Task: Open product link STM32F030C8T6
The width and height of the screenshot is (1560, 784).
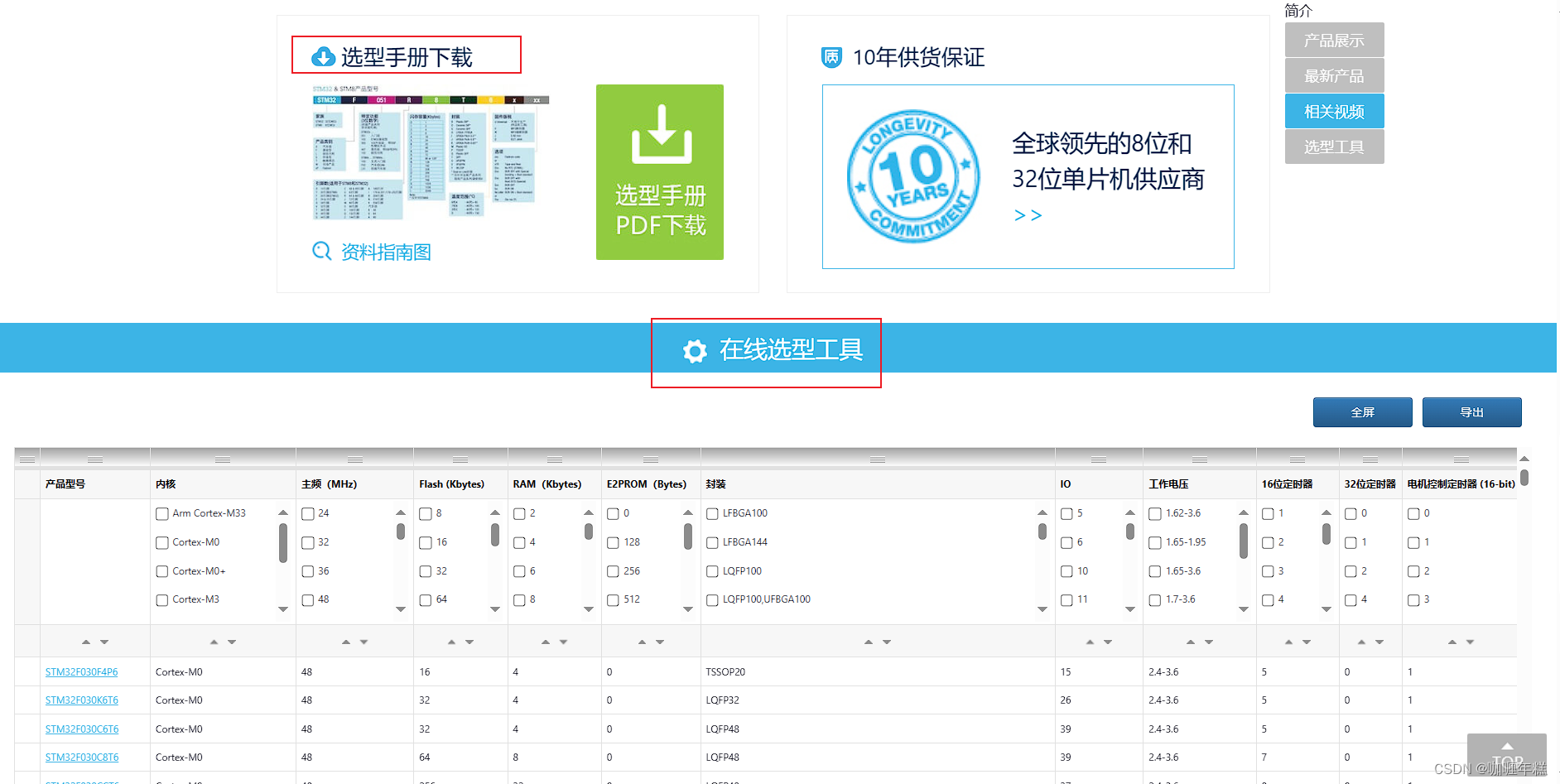Action: coord(82,758)
